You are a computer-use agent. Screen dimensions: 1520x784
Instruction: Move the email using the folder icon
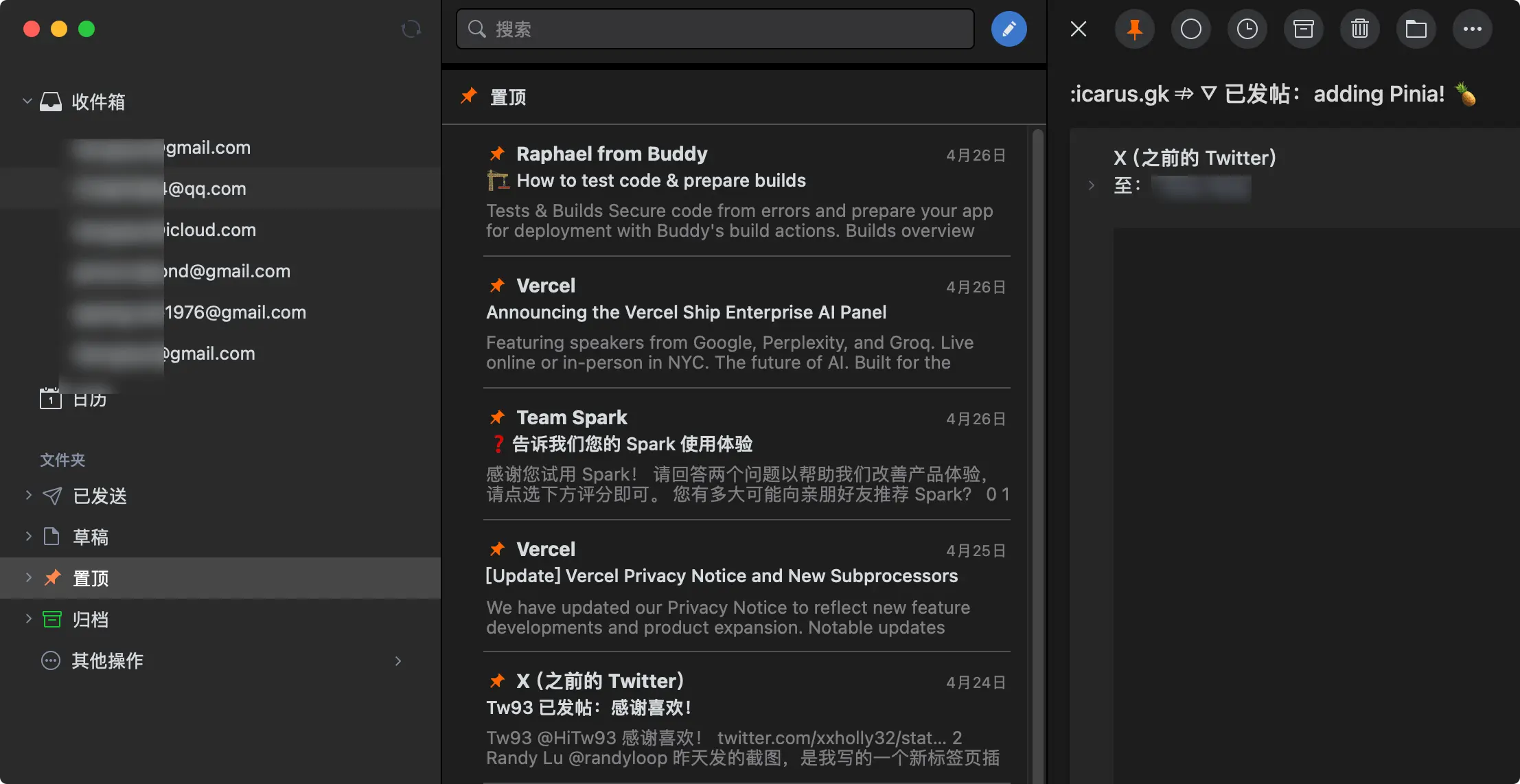tap(1416, 29)
